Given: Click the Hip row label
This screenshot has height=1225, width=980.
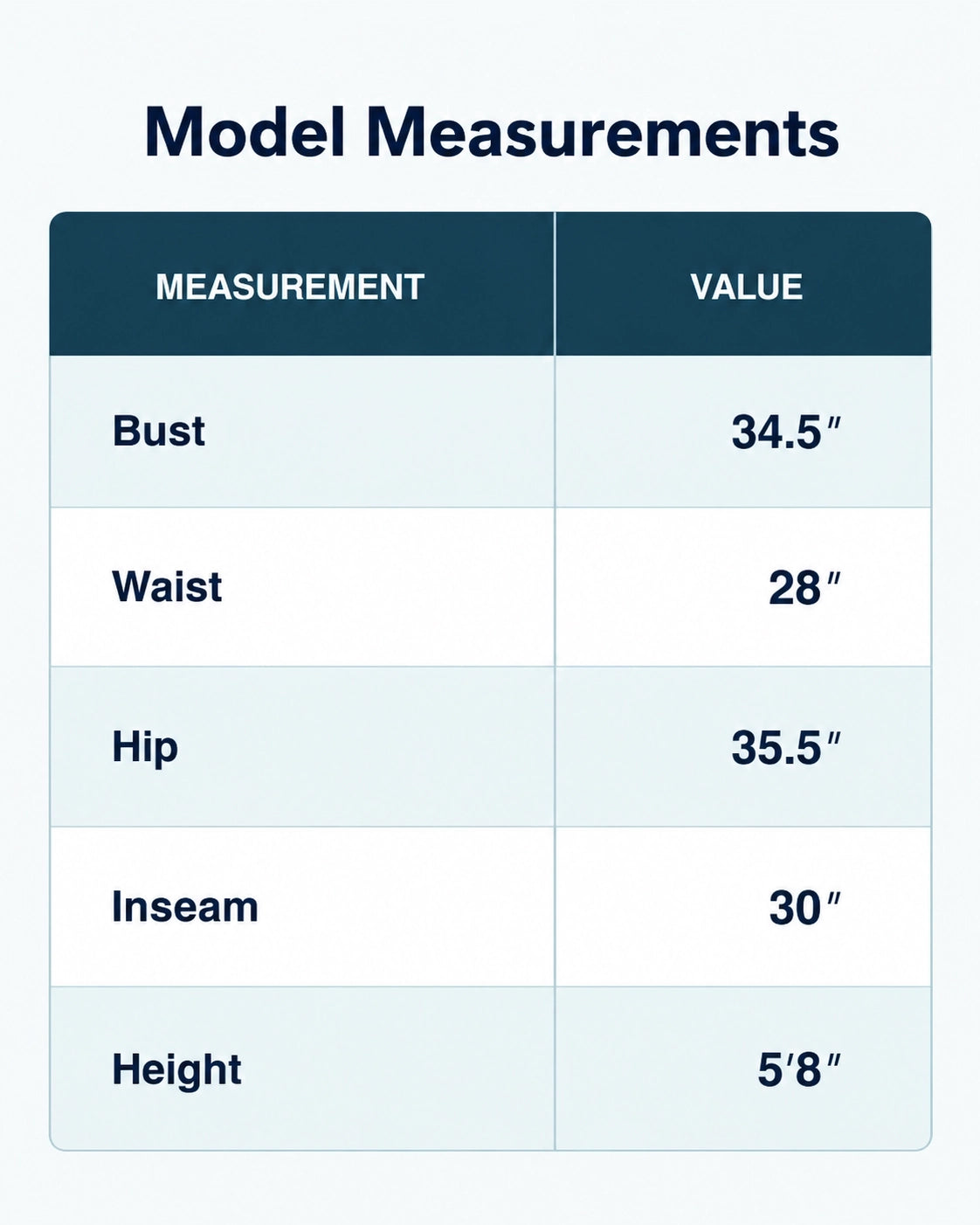Looking at the screenshot, I should [145, 748].
